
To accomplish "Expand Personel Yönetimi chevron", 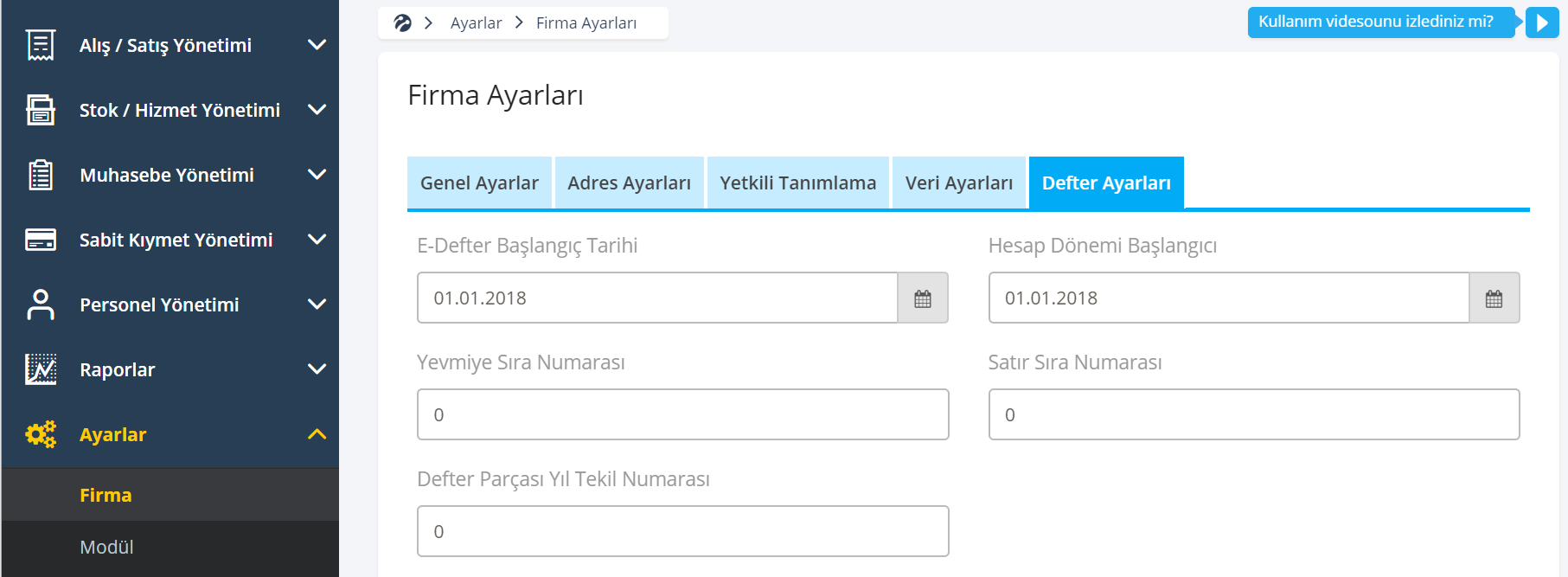I will click(317, 305).
